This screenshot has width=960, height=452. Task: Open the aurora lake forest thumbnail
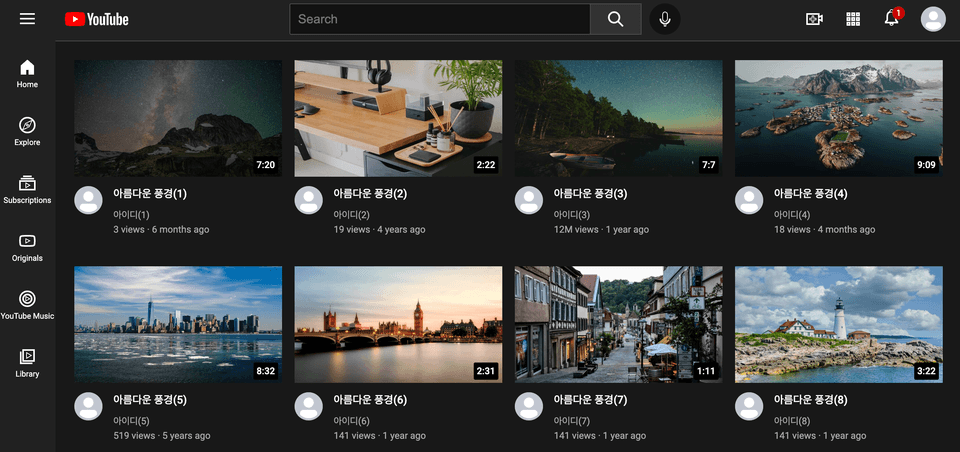click(x=618, y=118)
